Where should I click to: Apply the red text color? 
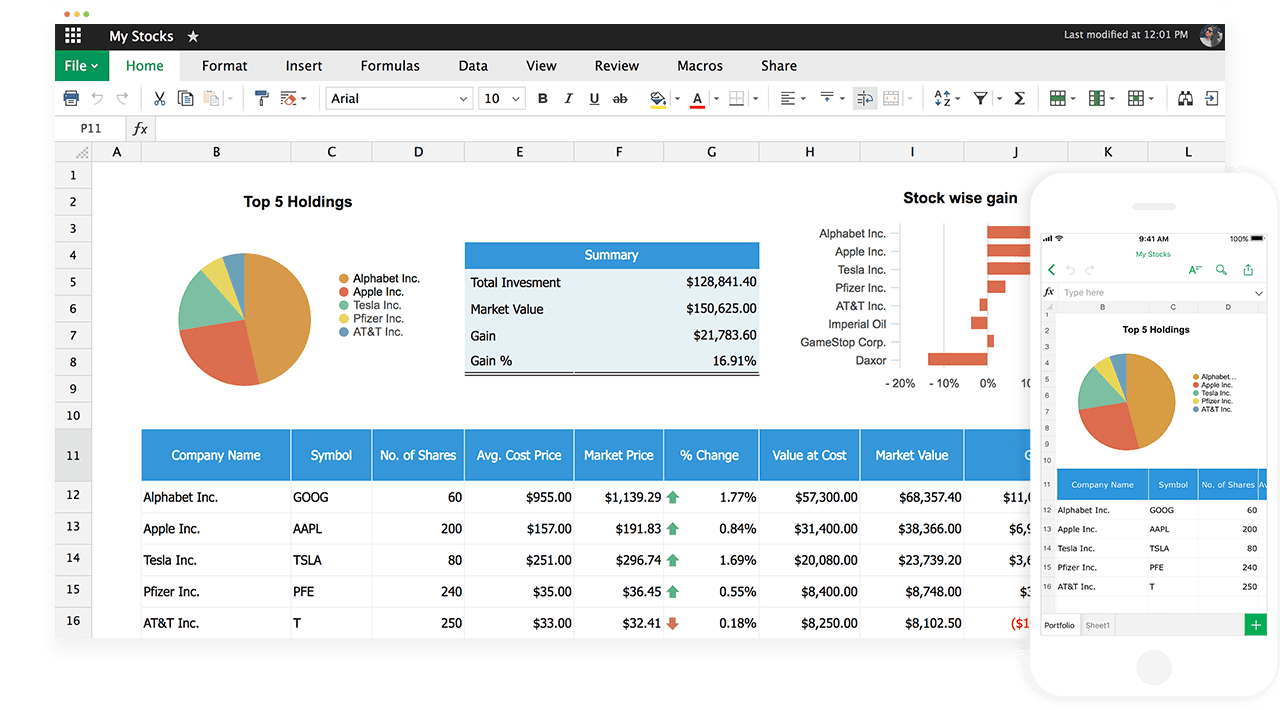point(697,98)
